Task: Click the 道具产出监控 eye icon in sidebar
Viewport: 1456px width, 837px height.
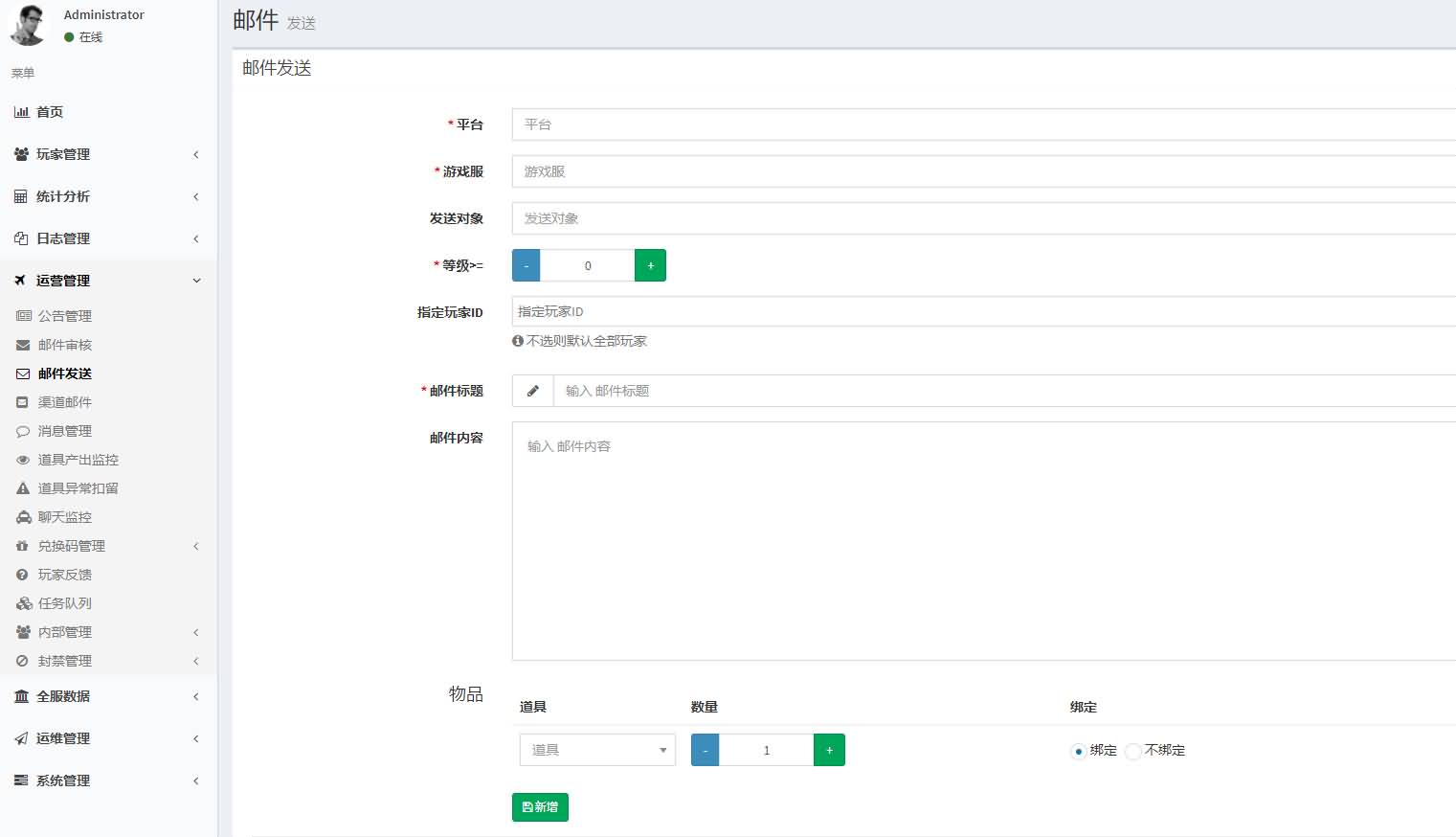Action: click(23, 460)
